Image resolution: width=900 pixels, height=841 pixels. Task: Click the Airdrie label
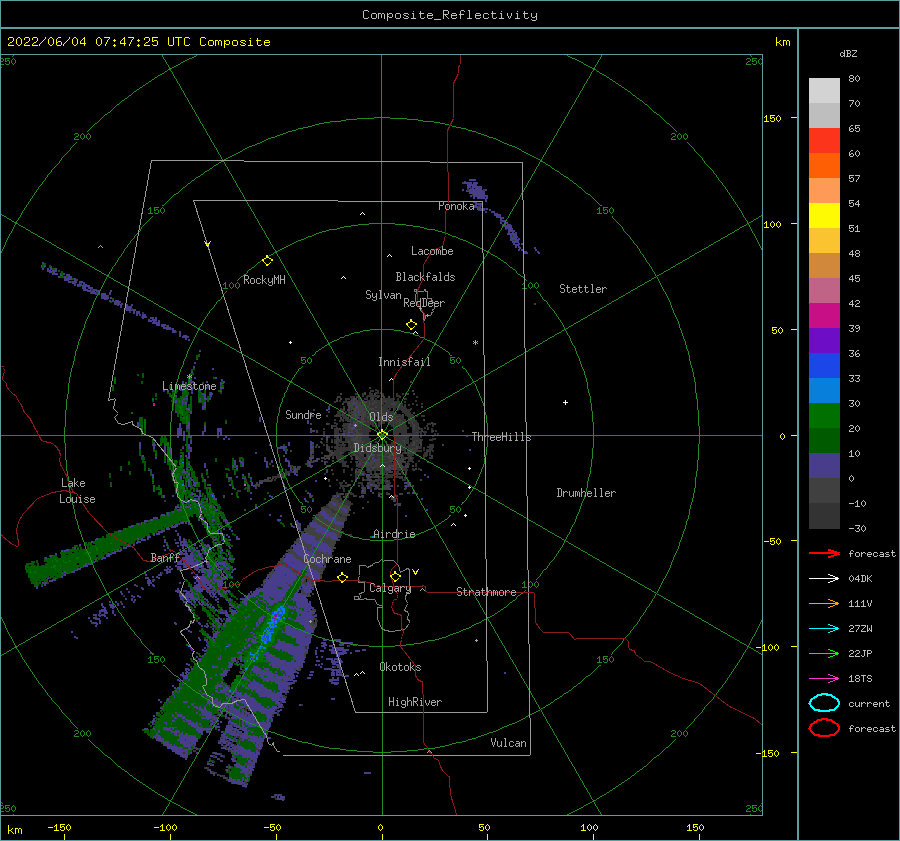394,534
